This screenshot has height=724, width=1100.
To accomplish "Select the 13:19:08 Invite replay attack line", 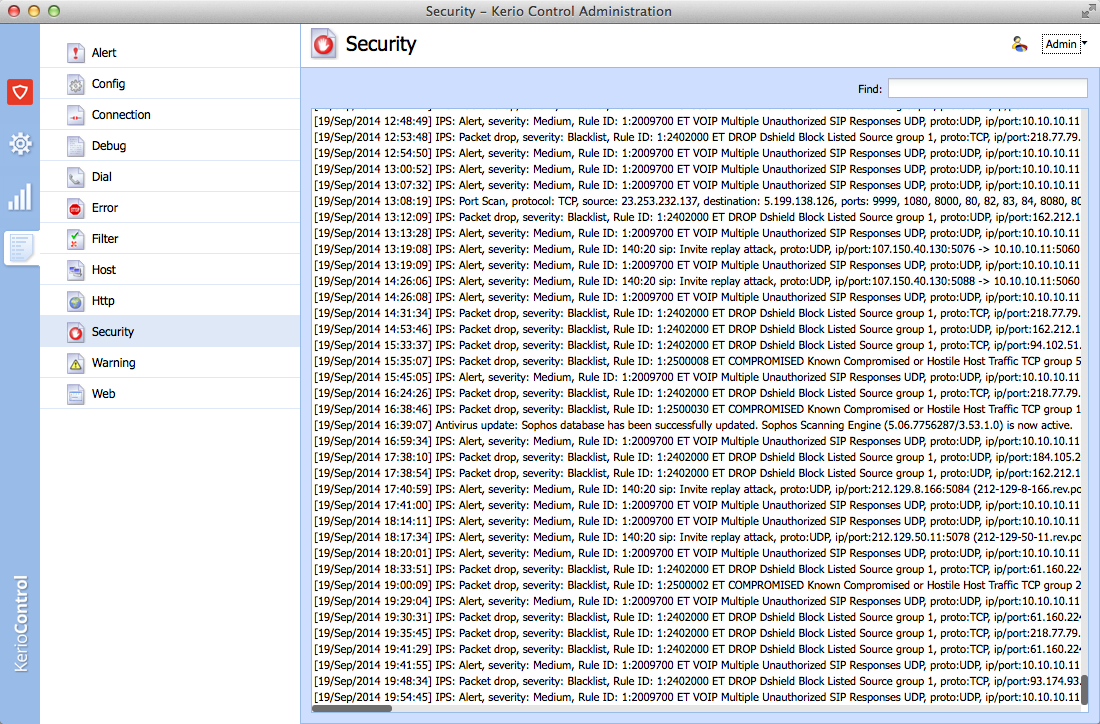I will pos(697,249).
